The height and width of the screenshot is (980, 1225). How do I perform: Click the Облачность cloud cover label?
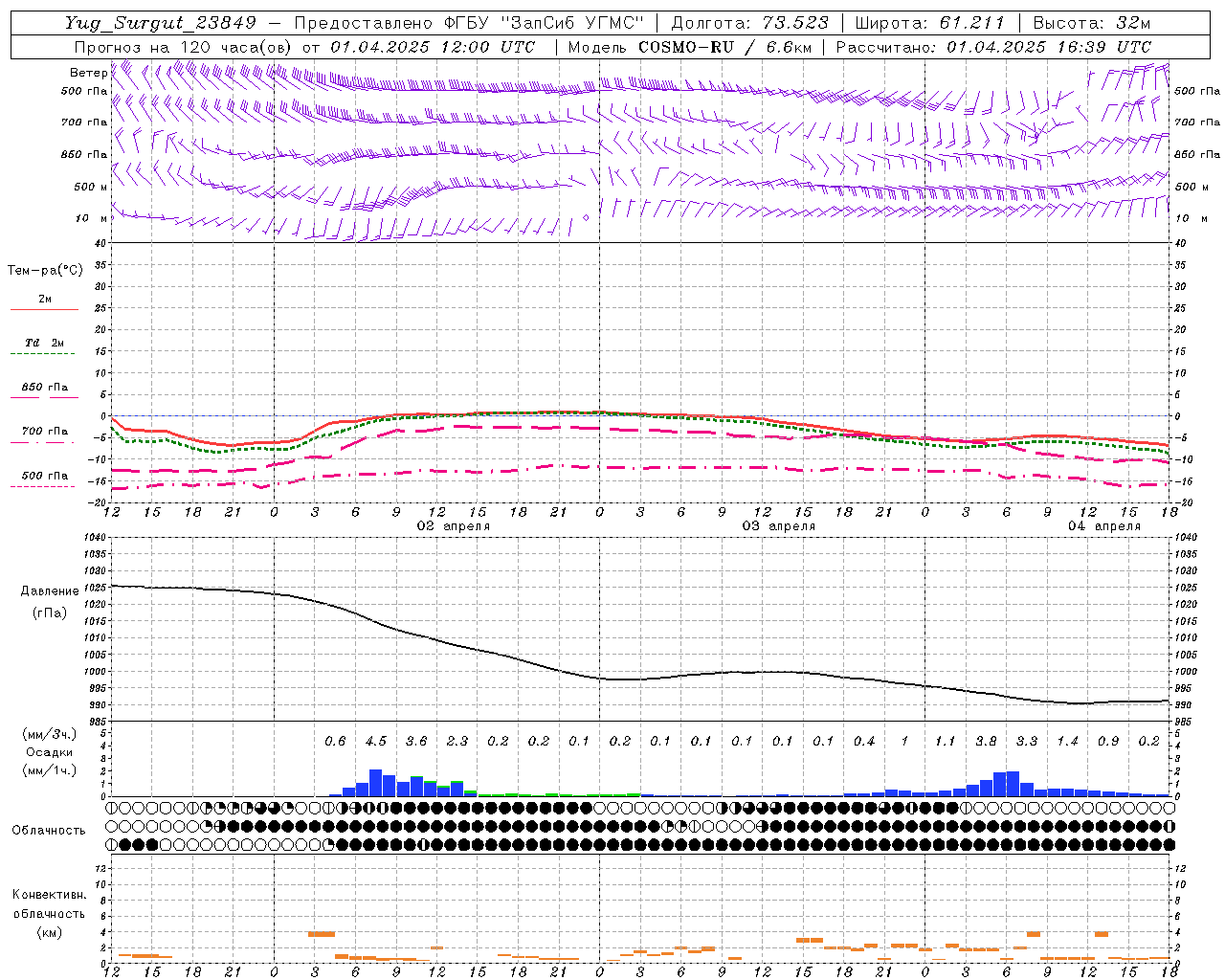[49, 831]
